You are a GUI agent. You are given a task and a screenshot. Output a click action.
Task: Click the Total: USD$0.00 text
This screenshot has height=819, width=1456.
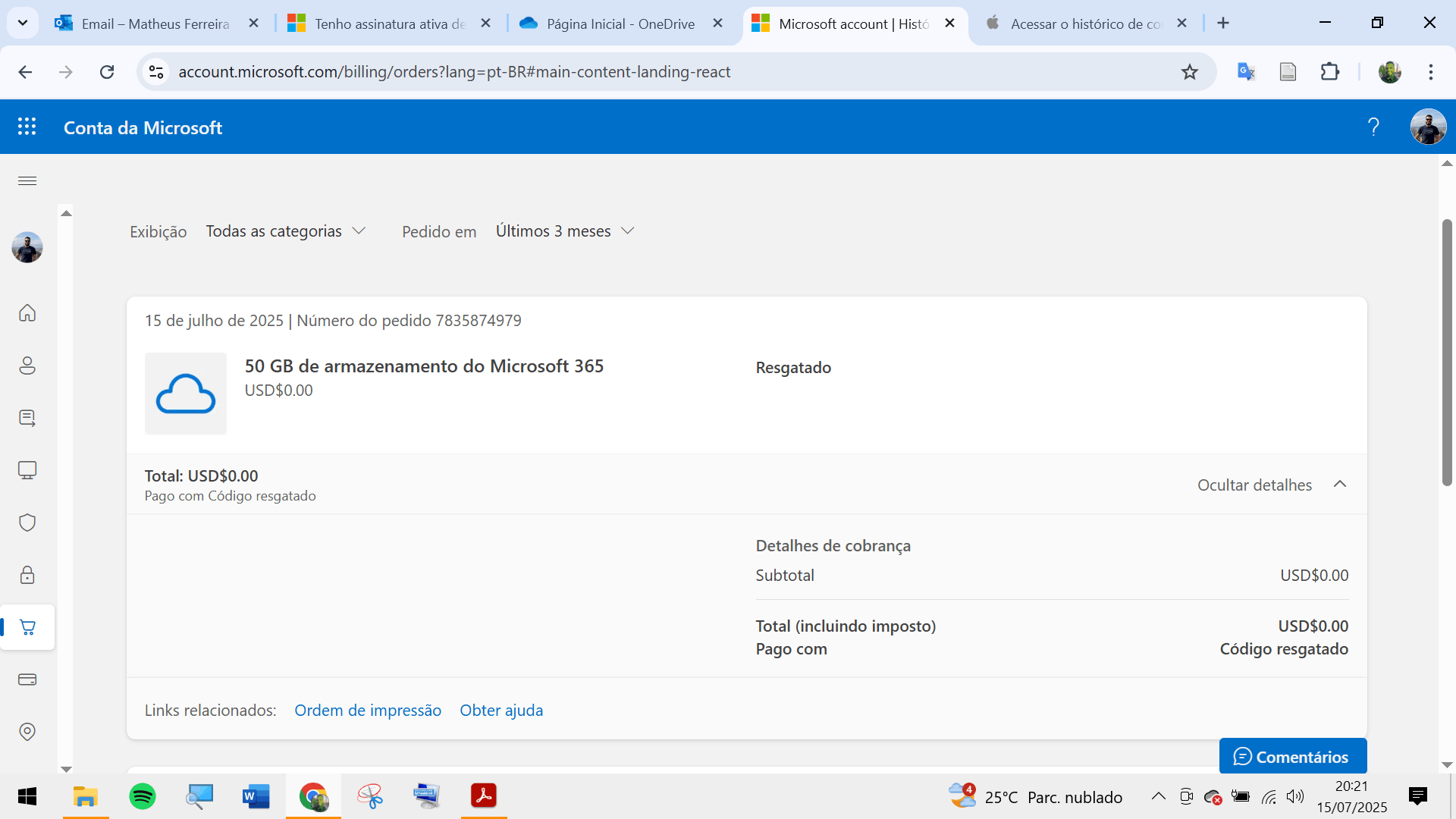[x=202, y=476]
